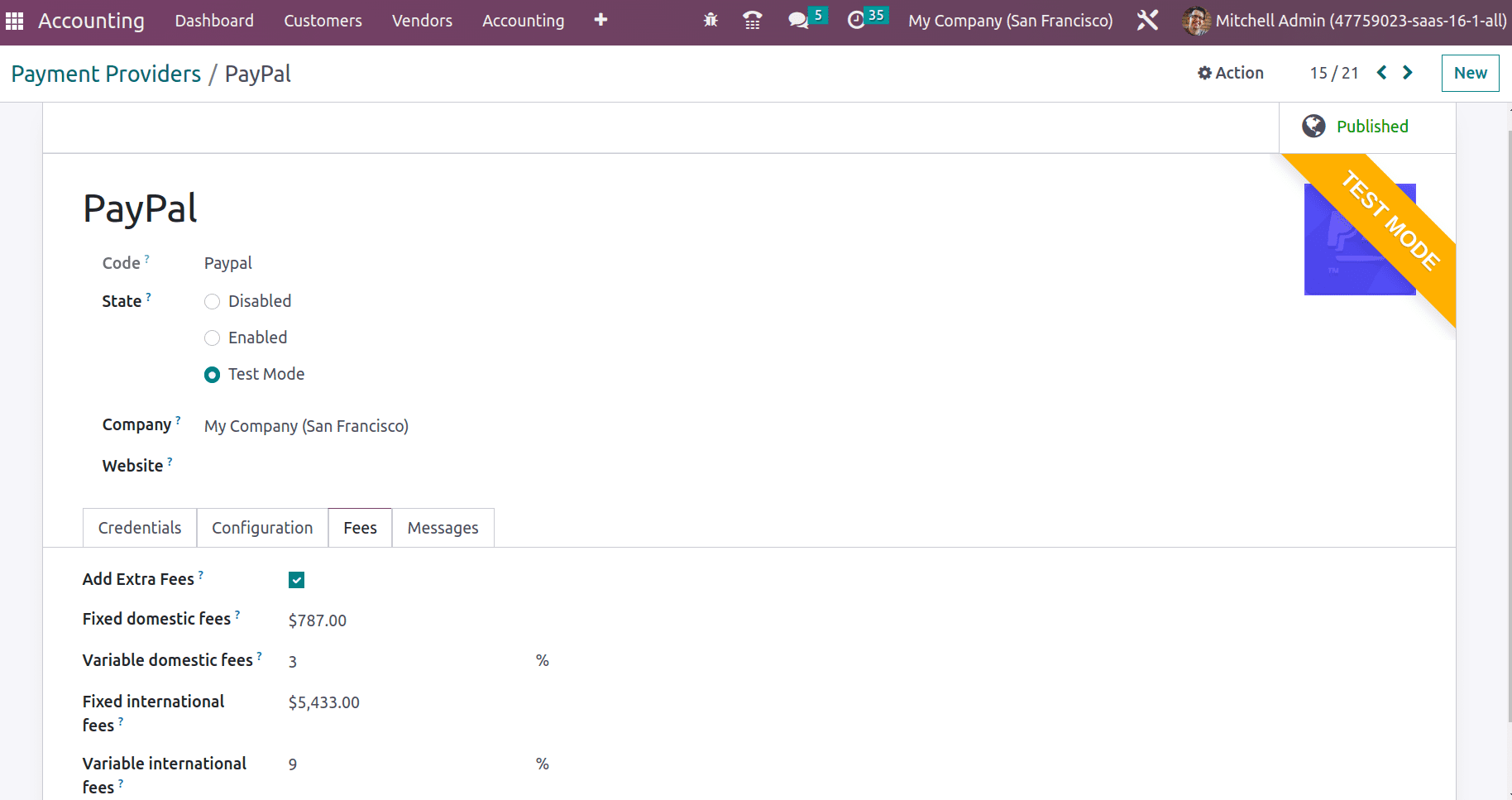The width and height of the screenshot is (1512, 800).
Task: Switch to the Messages tab
Action: [443, 528]
